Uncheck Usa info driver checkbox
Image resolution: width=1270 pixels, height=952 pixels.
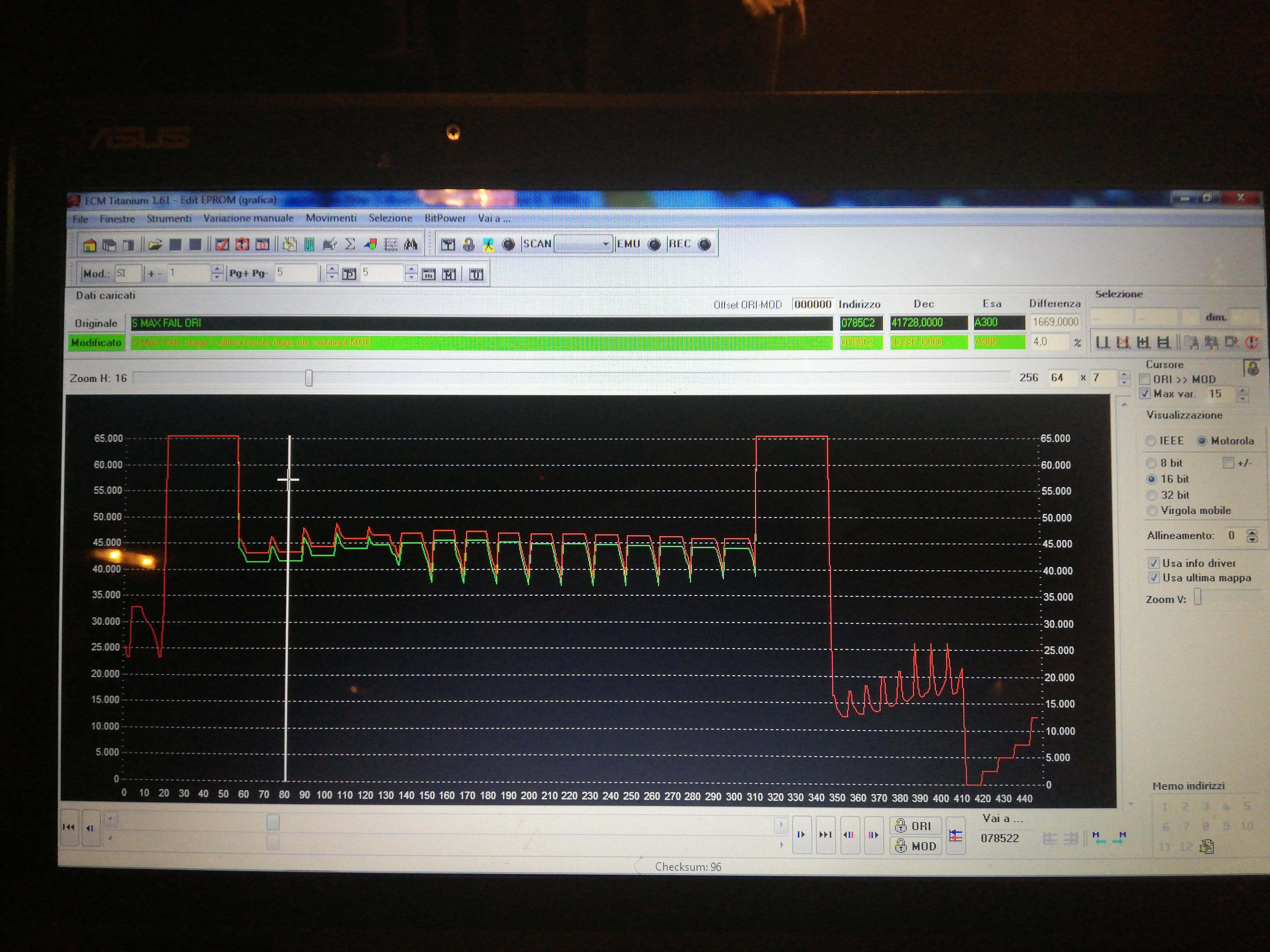coord(1153,563)
